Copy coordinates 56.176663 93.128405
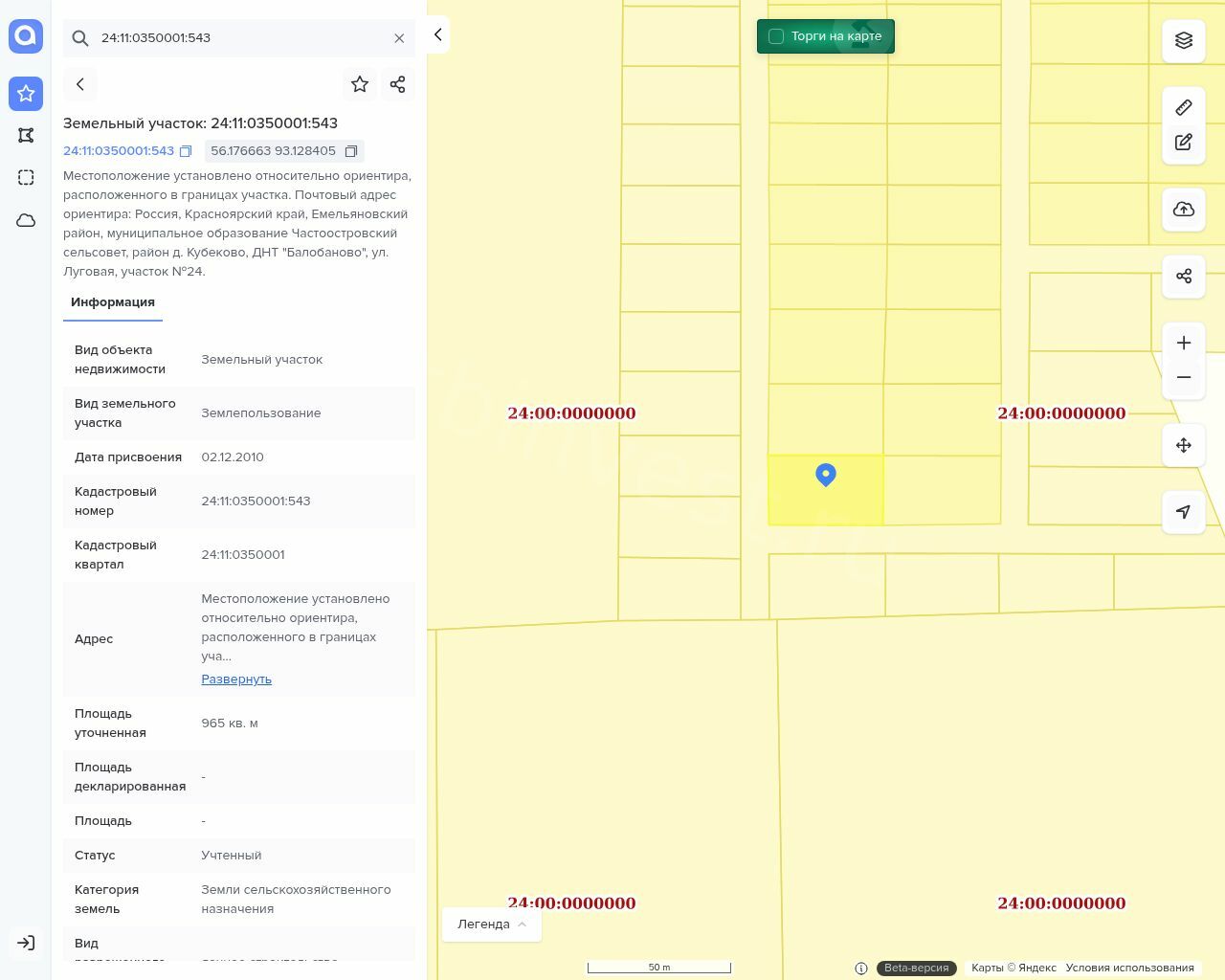The image size is (1225, 980). point(351,151)
